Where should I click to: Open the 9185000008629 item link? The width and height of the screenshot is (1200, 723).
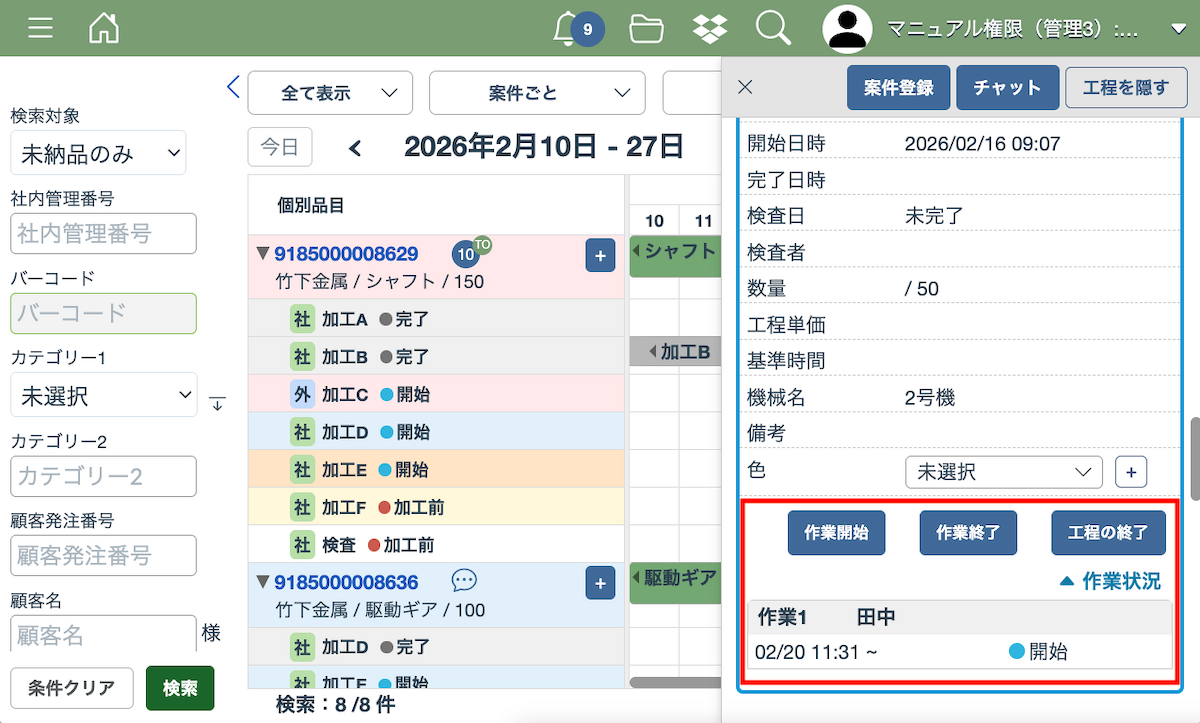(346, 254)
